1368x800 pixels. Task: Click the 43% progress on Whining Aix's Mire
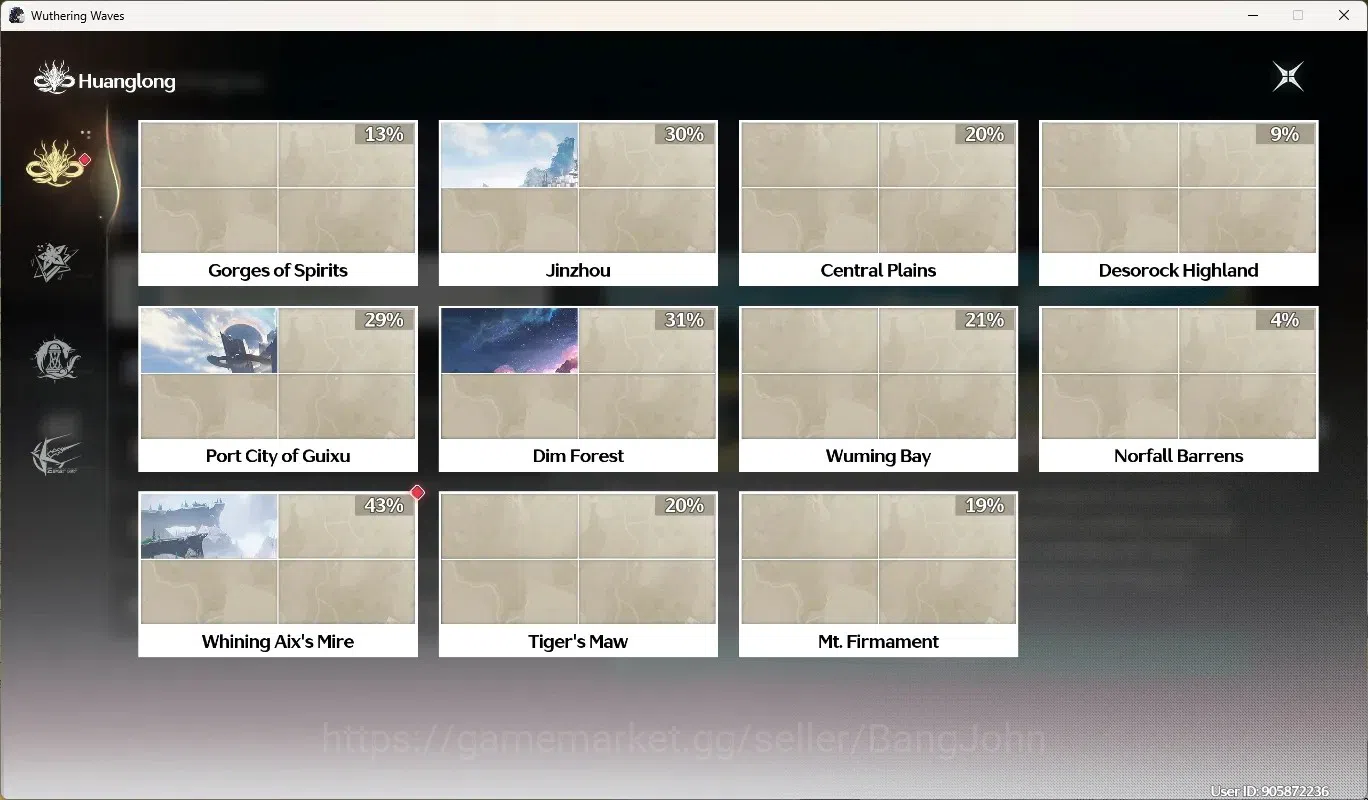pos(384,505)
